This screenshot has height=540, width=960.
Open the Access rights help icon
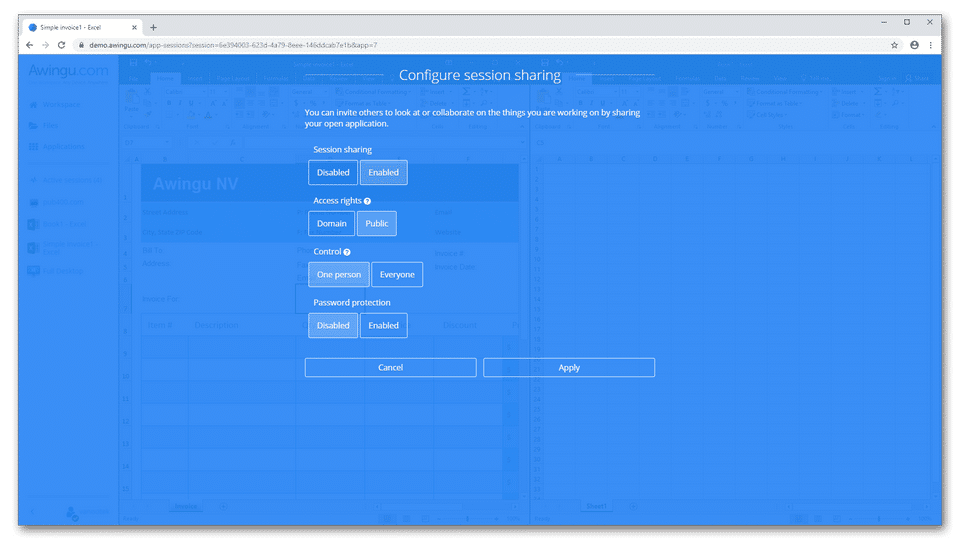coord(367,201)
